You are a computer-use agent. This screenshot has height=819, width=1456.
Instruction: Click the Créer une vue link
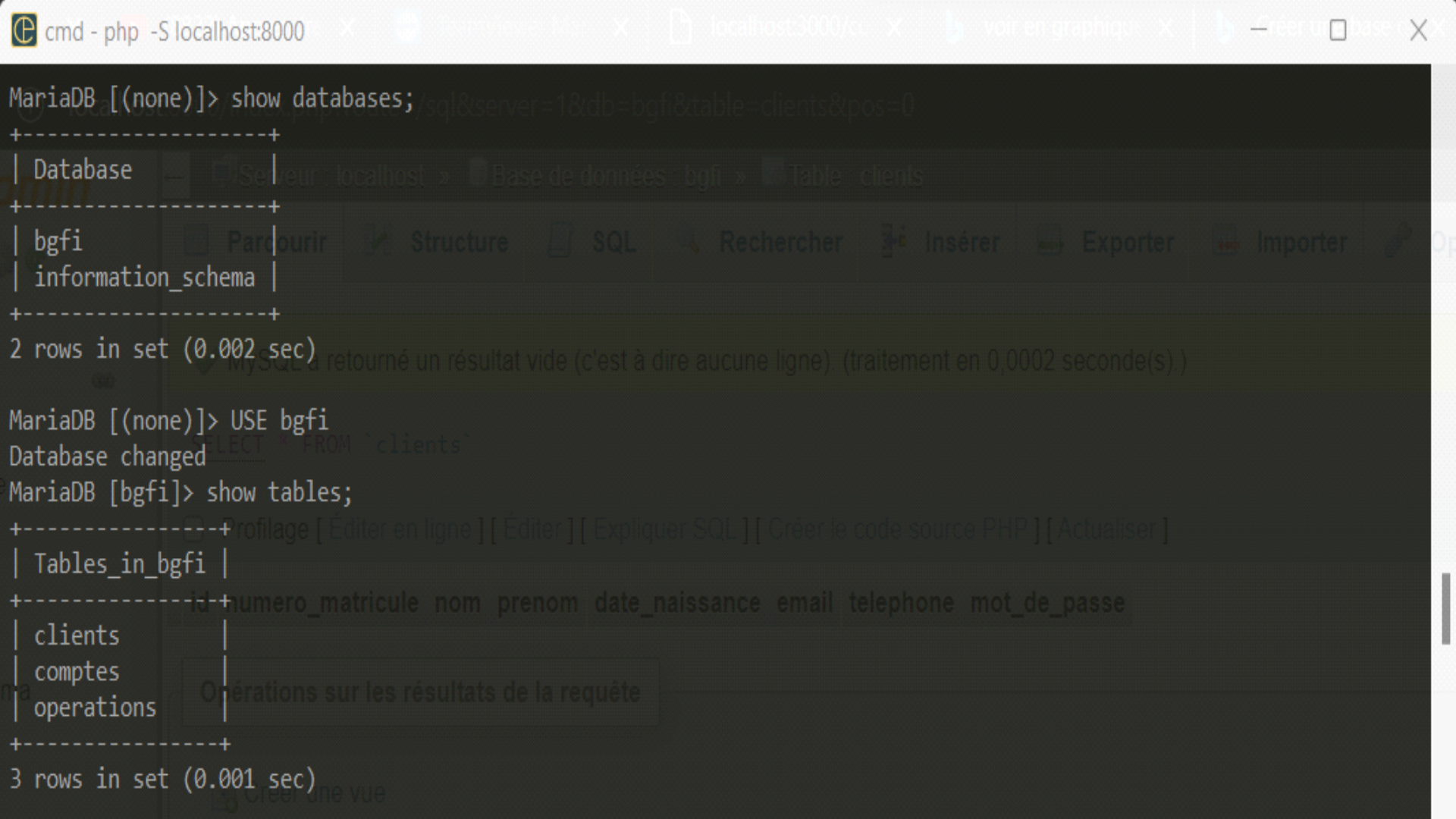315,793
